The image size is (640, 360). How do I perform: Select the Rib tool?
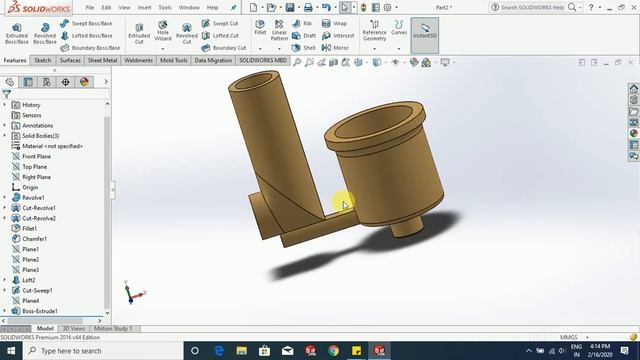[302, 24]
